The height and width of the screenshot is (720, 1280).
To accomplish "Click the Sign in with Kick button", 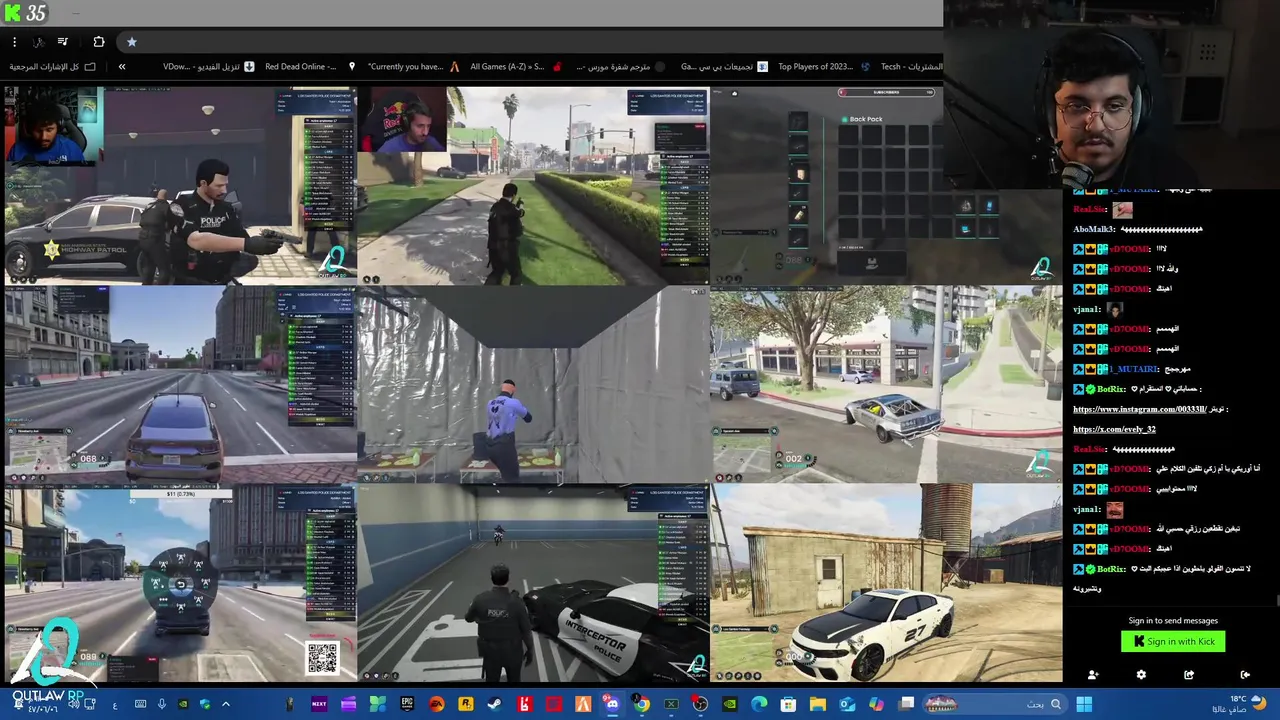I will click(x=1173, y=642).
